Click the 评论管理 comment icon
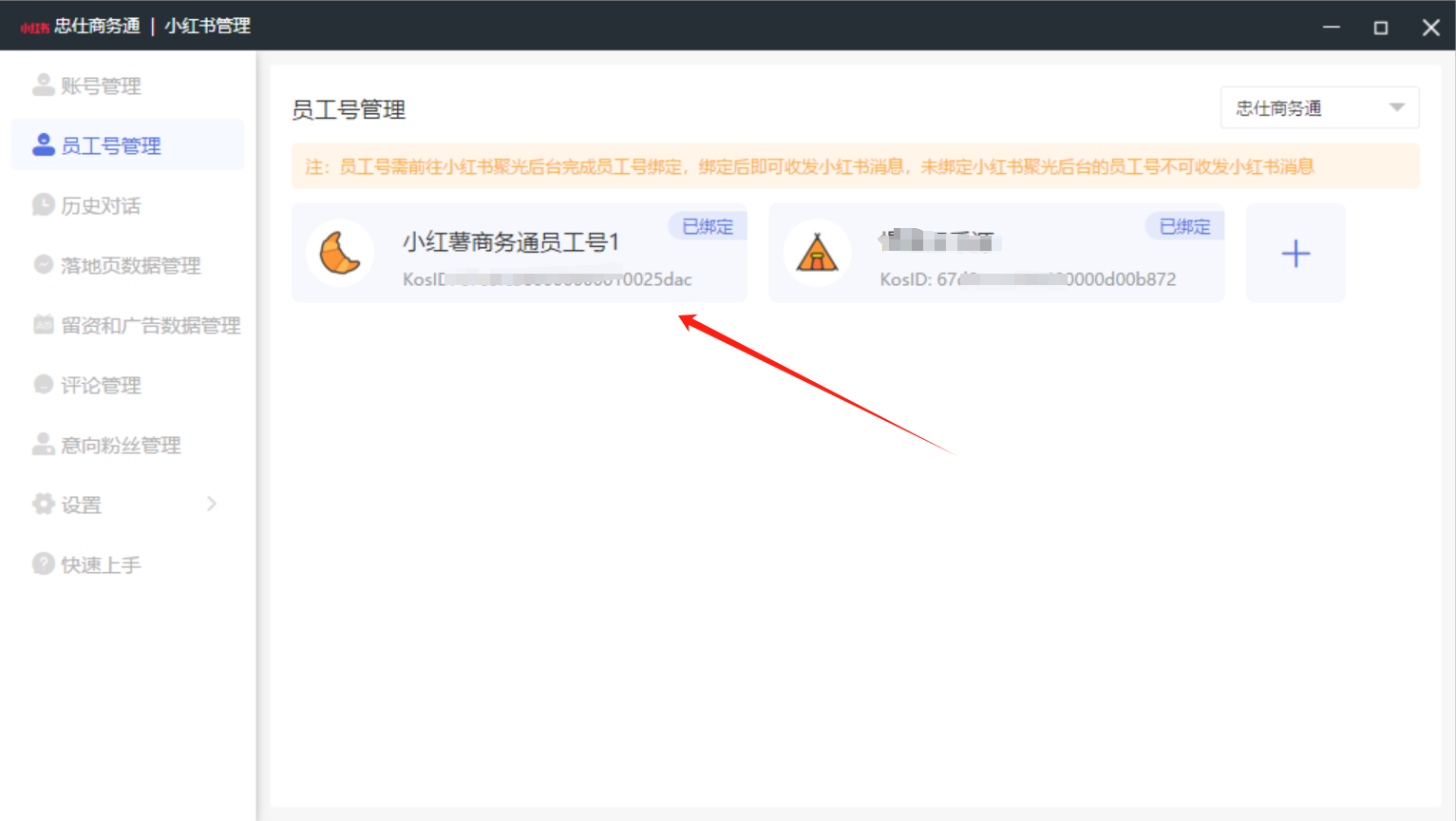 point(43,385)
